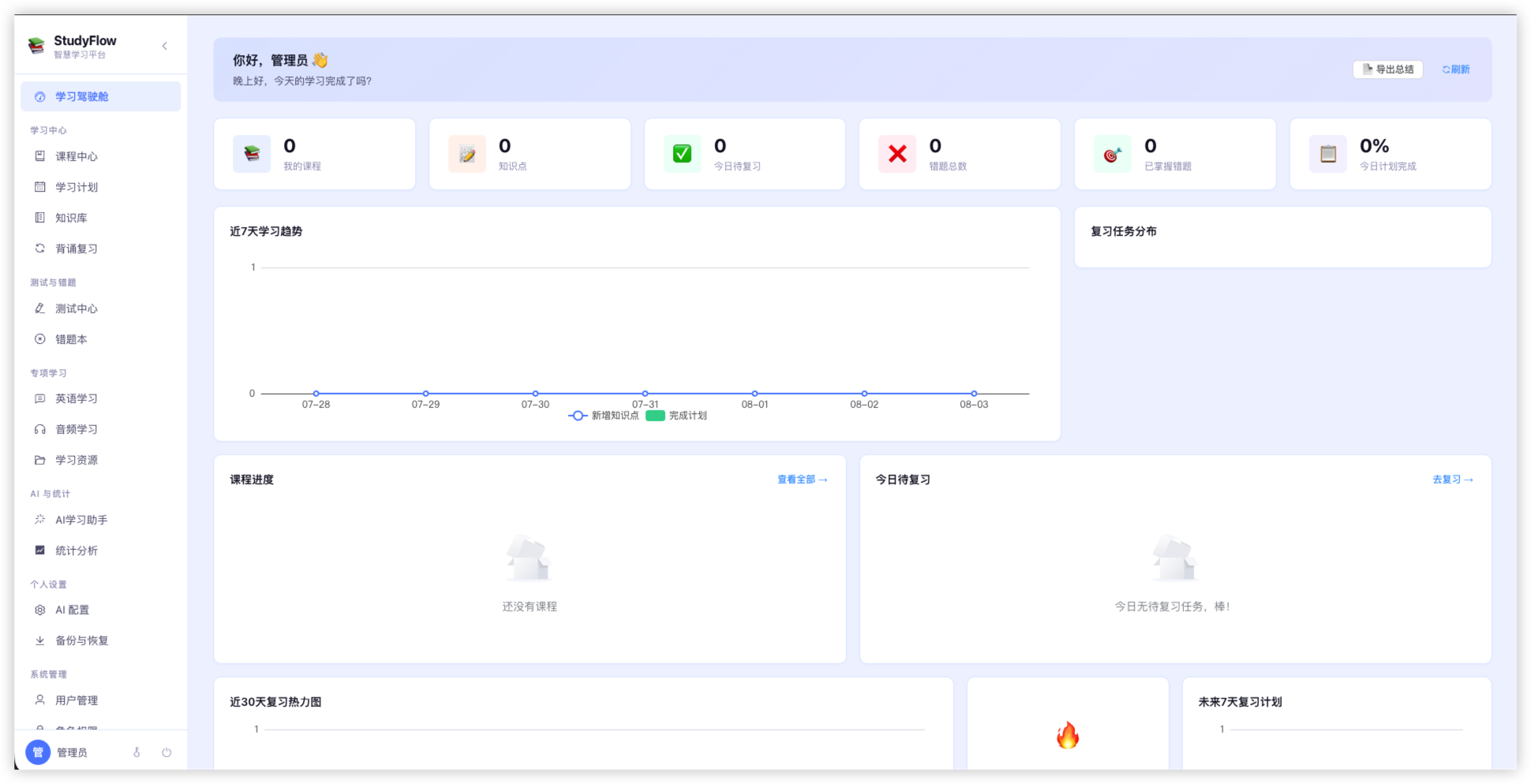The image size is (1531, 784).
Task: Click the power logout icon beside 管理员
Action: pos(167,752)
